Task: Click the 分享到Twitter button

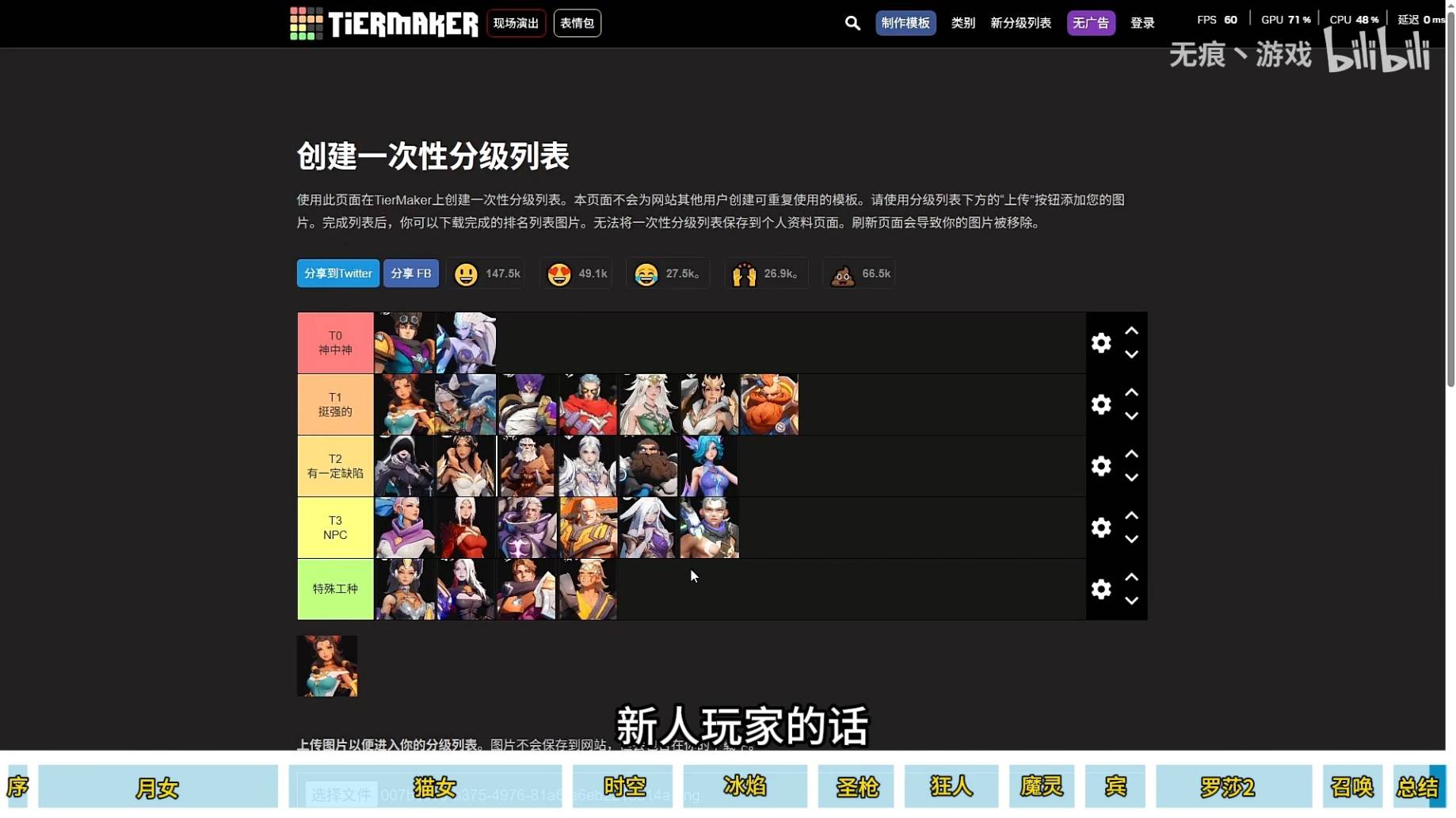Action: click(x=337, y=273)
